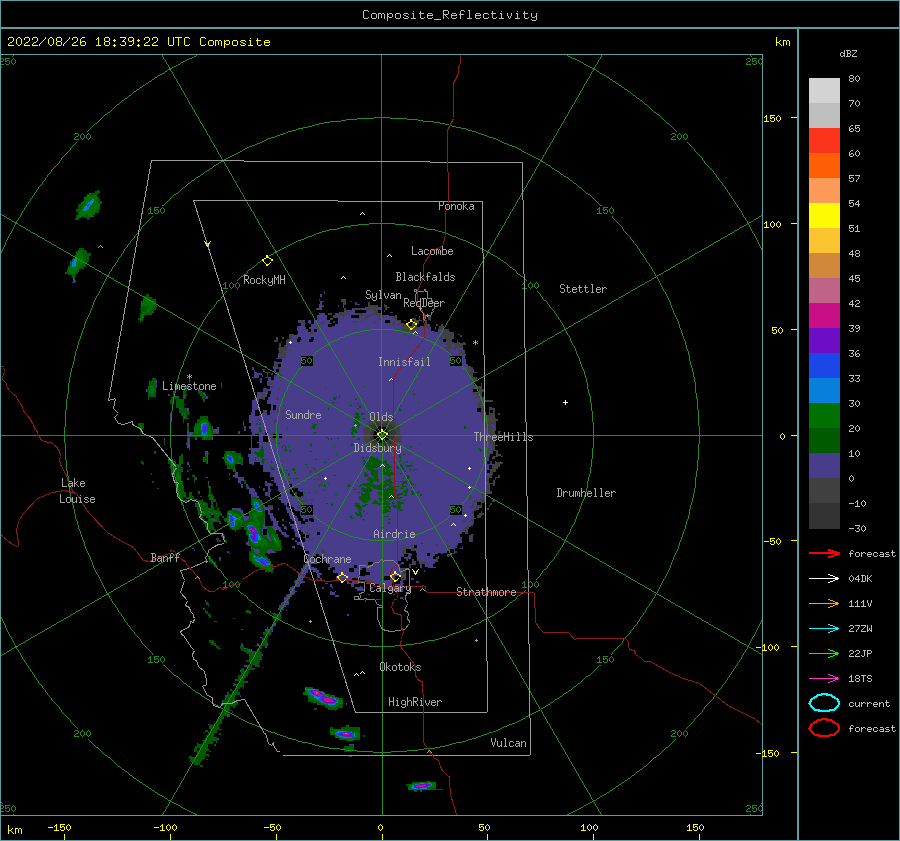Image resolution: width=900 pixels, height=841 pixels.
Task: Click the storm cell in far upper-left corner
Action: click(x=88, y=205)
